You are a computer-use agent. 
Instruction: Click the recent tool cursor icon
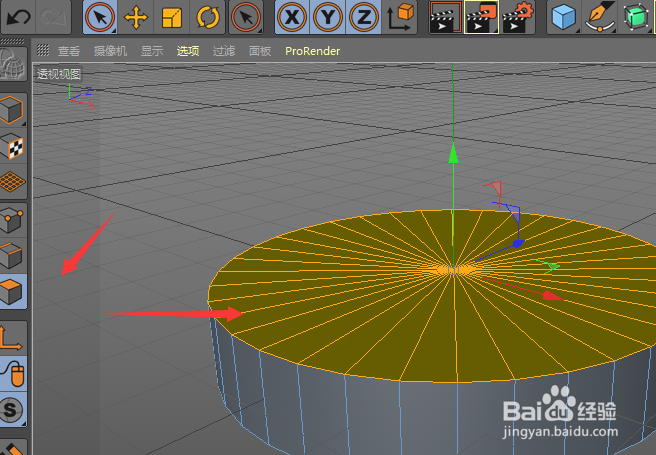246,18
